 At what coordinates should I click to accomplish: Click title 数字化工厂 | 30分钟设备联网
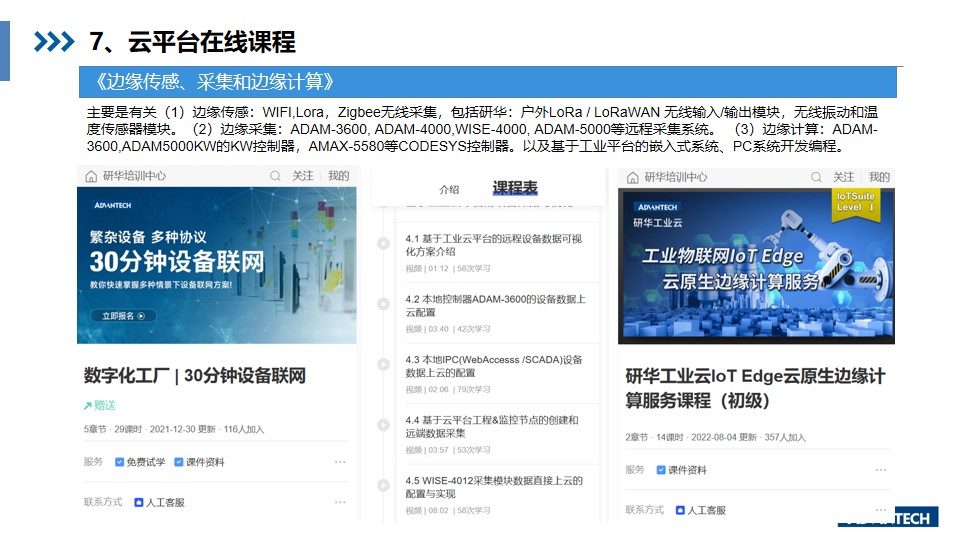pyautogui.click(x=195, y=375)
